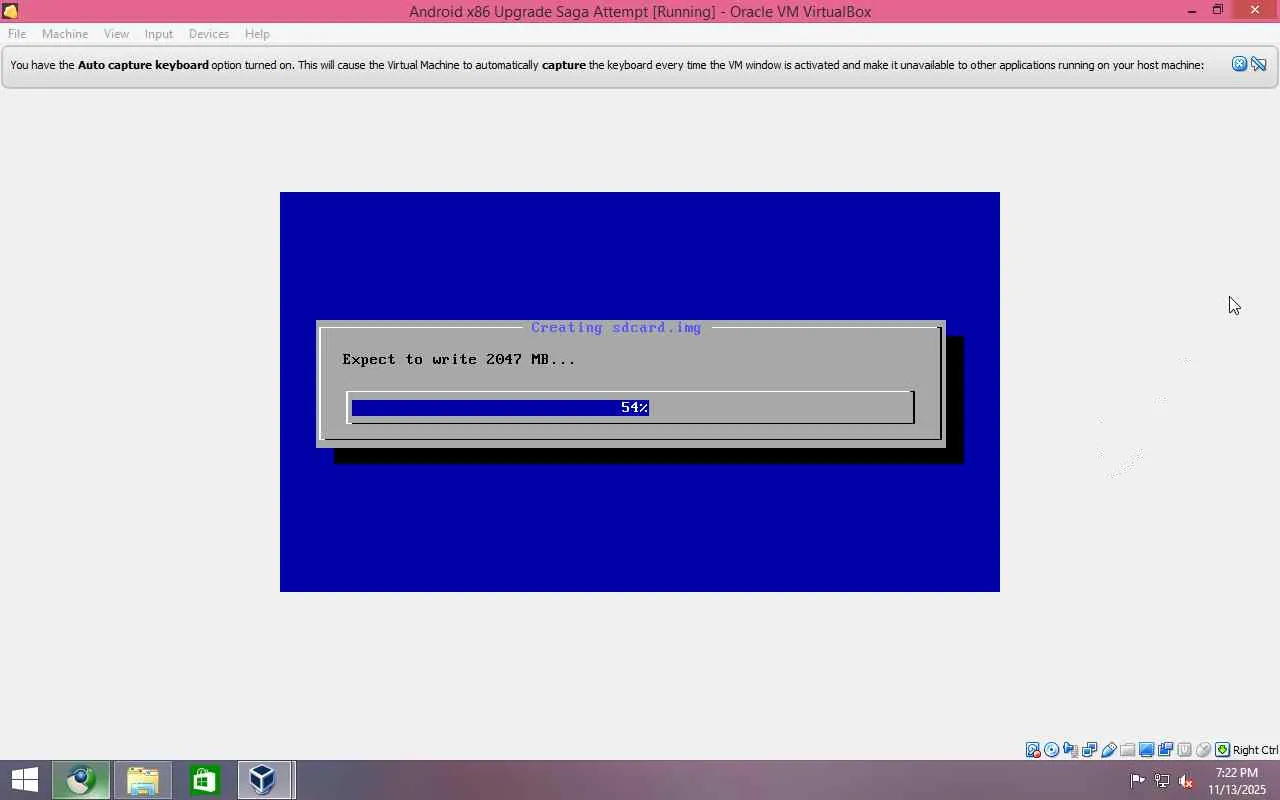Image resolution: width=1280 pixels, height=800 pixels.
Task: Open the network adapter indicator in status bar
Action: (1090, 750)
